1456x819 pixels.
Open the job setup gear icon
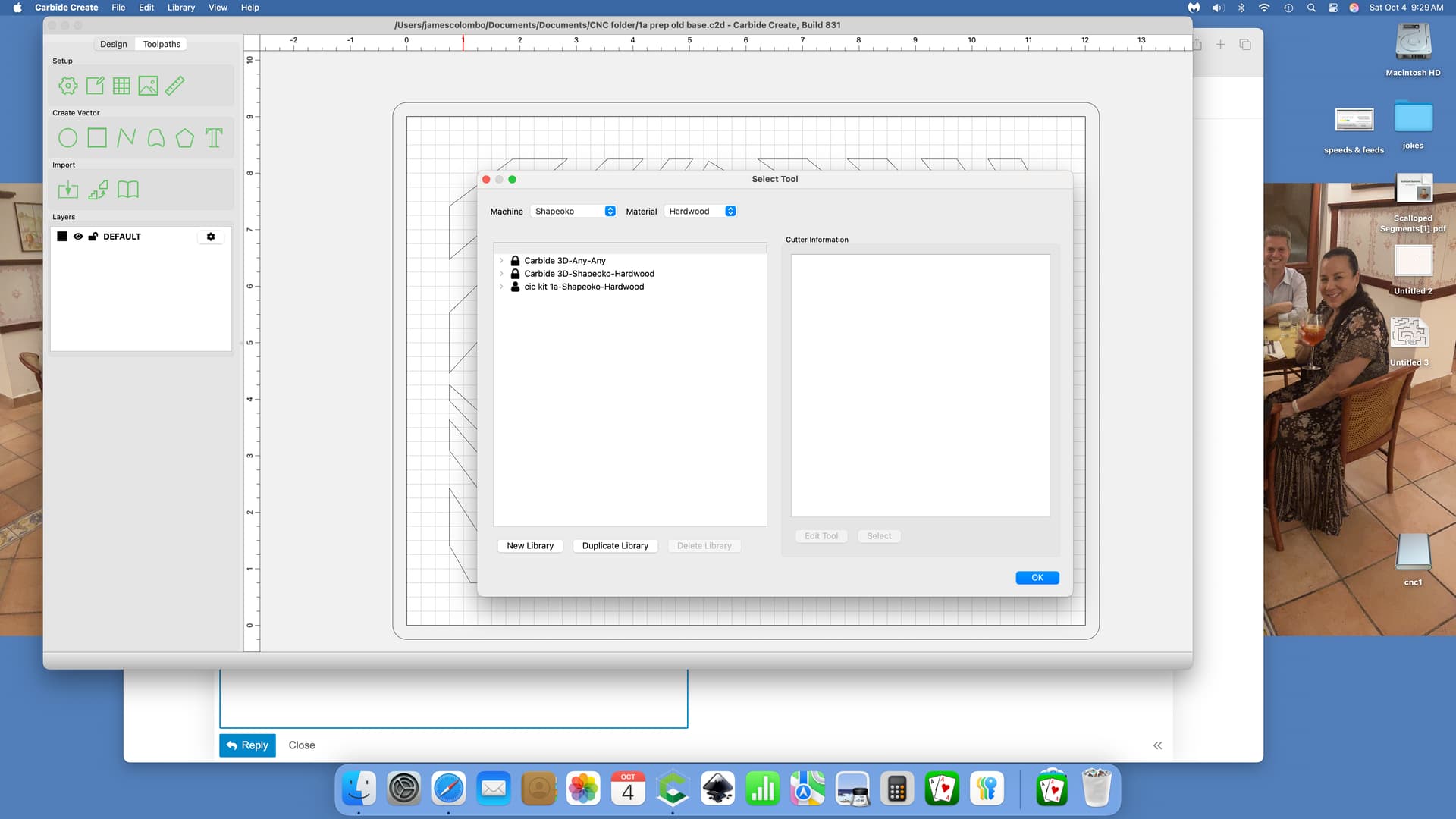point(67,86)
